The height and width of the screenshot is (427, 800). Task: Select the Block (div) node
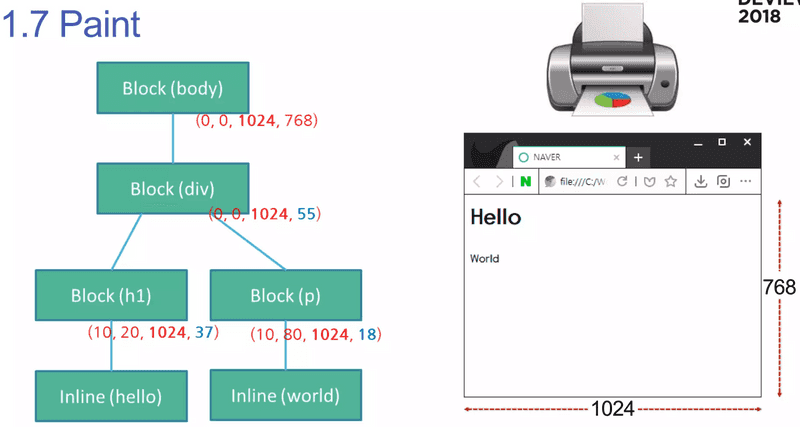click(172, 188)
